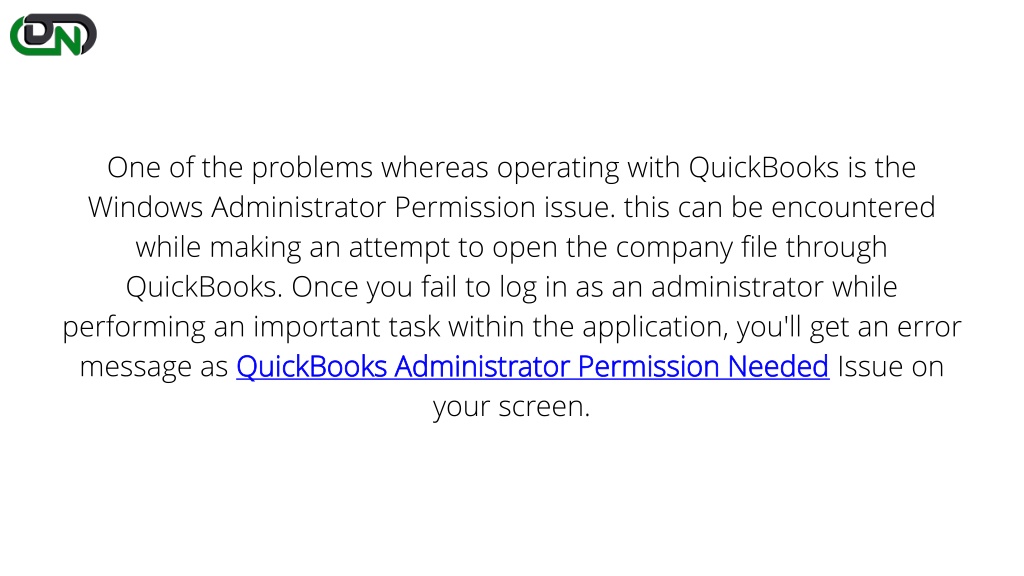Click the word "application," in the paragraph

pos(656,327)
